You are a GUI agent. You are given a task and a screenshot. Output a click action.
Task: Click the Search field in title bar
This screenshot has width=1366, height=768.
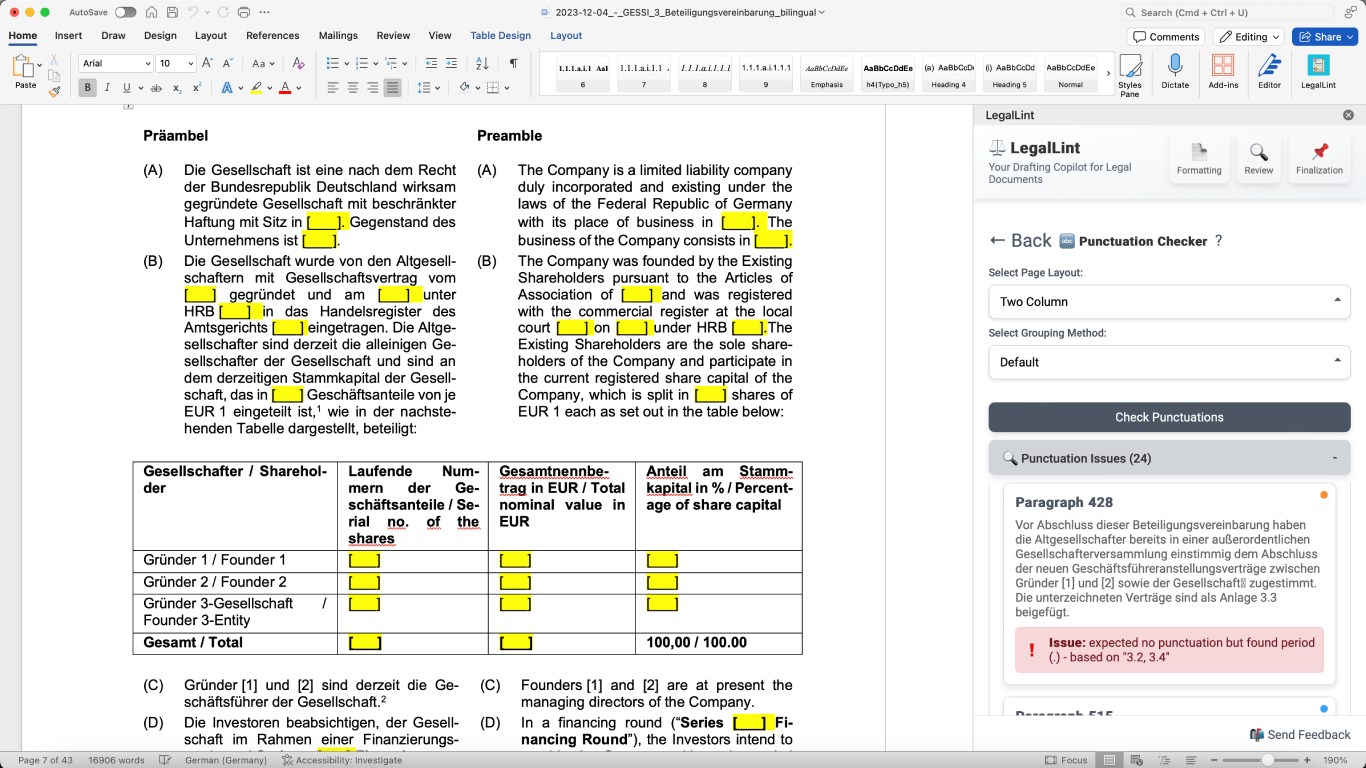[1228, 12]
